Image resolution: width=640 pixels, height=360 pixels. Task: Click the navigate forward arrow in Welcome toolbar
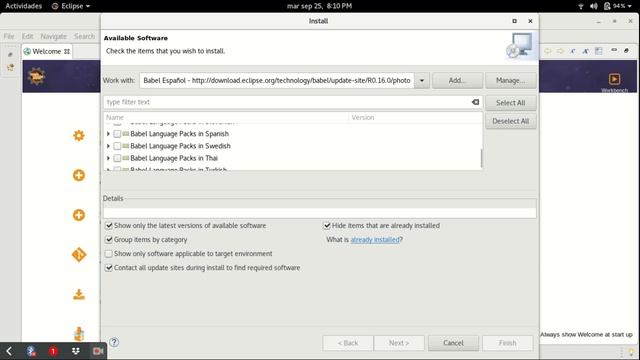(x=560, y=51)
